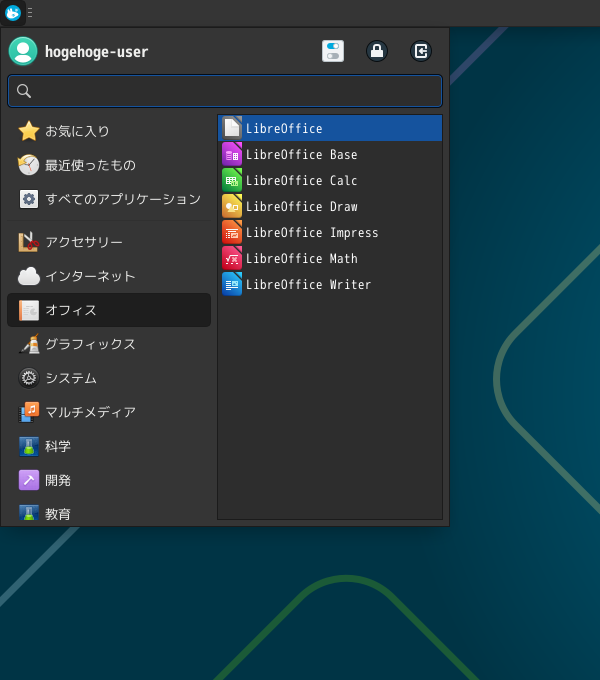Screen dimensions: 600x680
Task: Show 最近使ったもの recently used items
Action: [90, 165]
